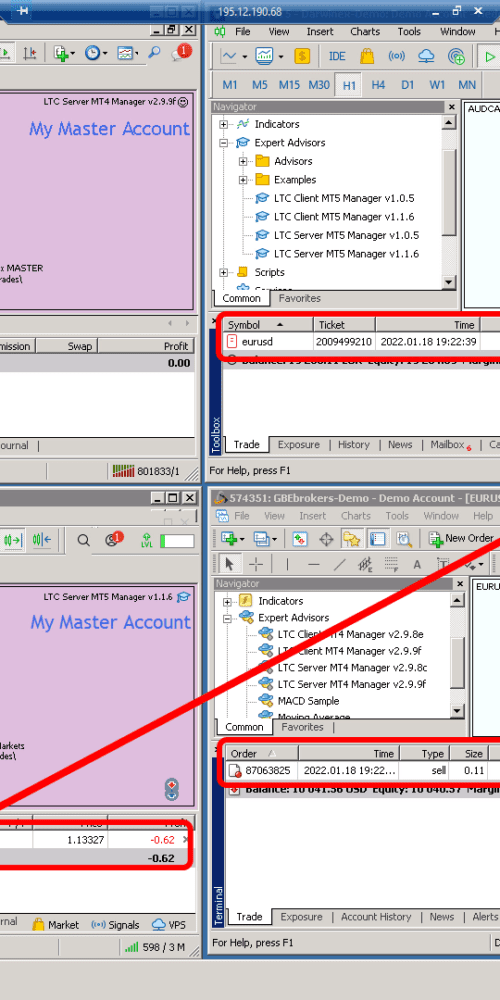Click the New Order button
This screenshot has height=1000, width=500.
463,538
